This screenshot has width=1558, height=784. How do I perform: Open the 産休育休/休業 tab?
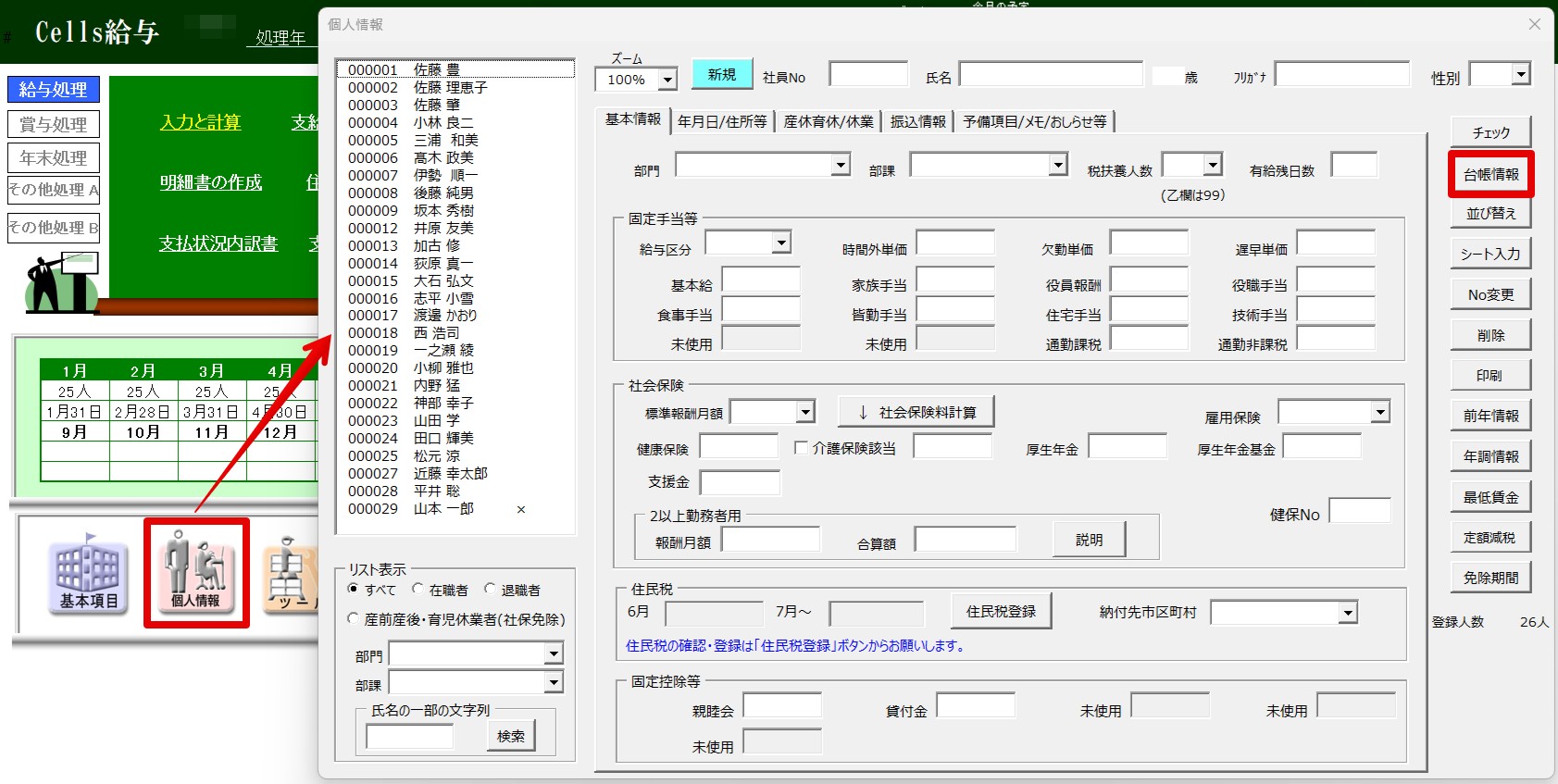coord(829,121)
